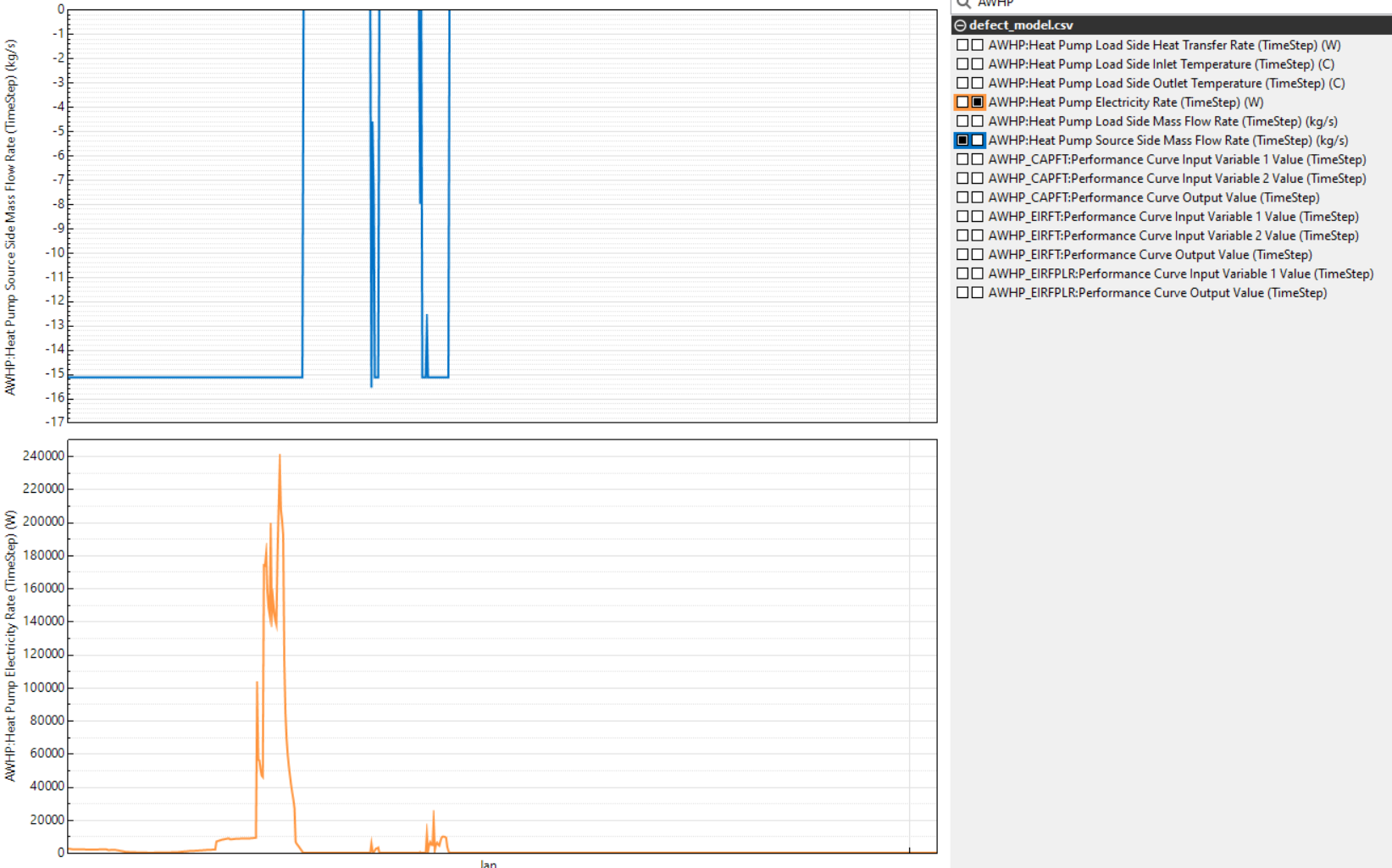
Task: Select 'AWHP:Heat Pump Load Side Outlet Temperature (TimeStep) (C)' label
Action: (1167, 83)
